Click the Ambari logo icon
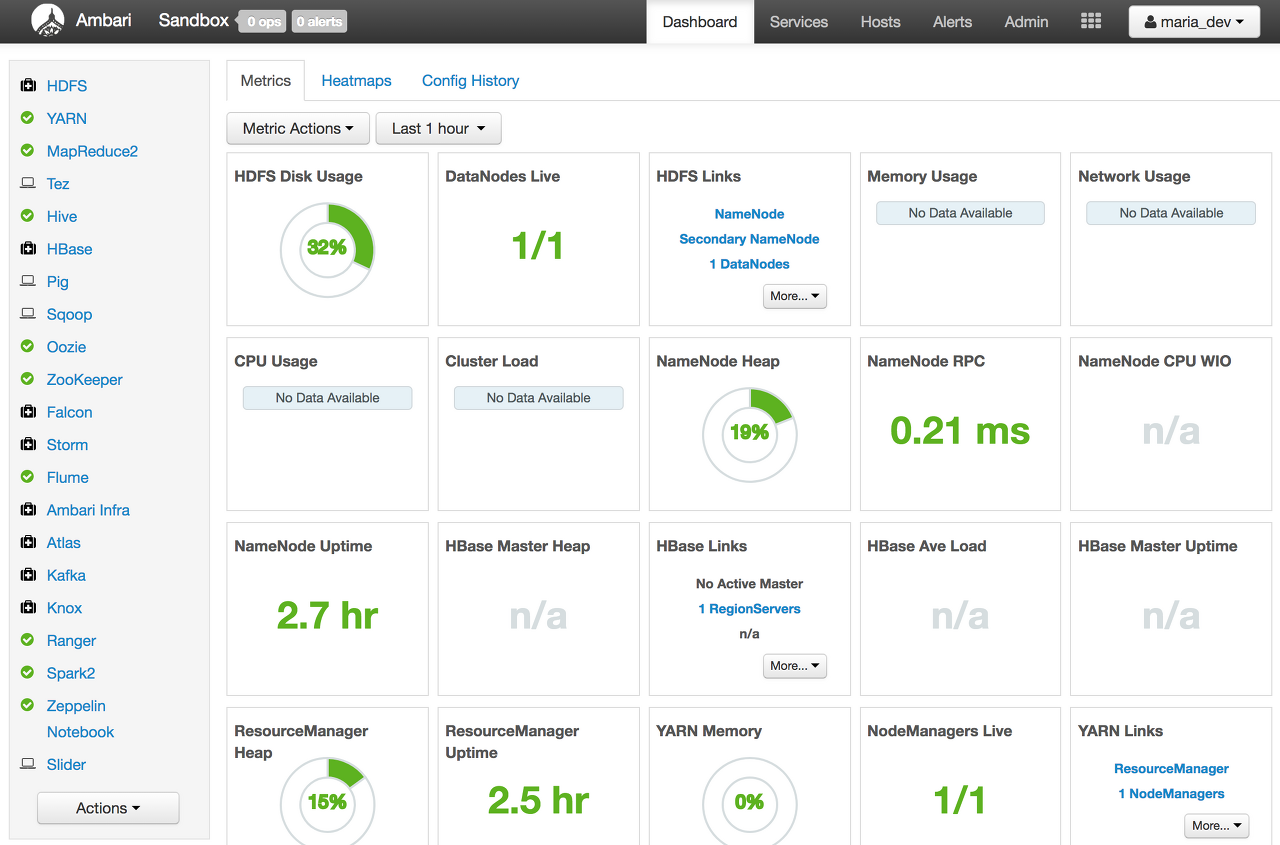The height and width of the screenshot is (845, 1280). [x=47, y=21]
